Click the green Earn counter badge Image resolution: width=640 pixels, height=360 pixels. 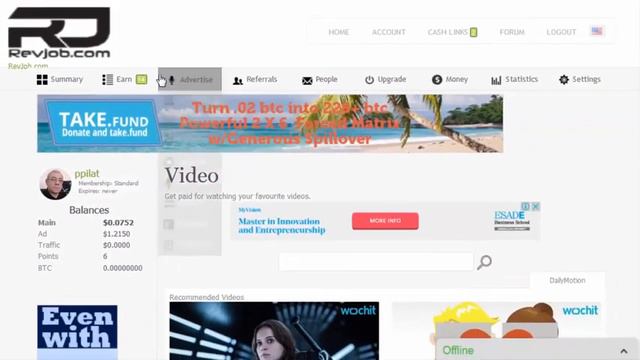[x=142, y=79]
